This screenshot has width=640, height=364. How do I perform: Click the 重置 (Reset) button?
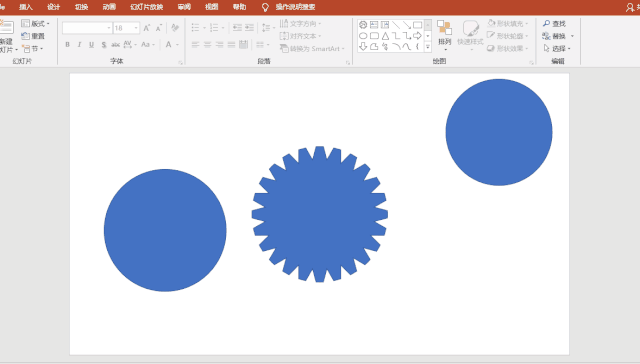pos(33,36)
